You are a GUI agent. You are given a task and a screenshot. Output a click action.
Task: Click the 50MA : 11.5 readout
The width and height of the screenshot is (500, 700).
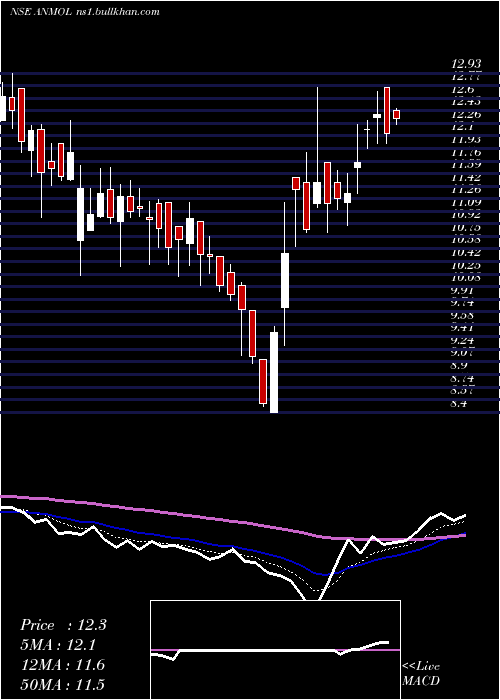(63, 685)
